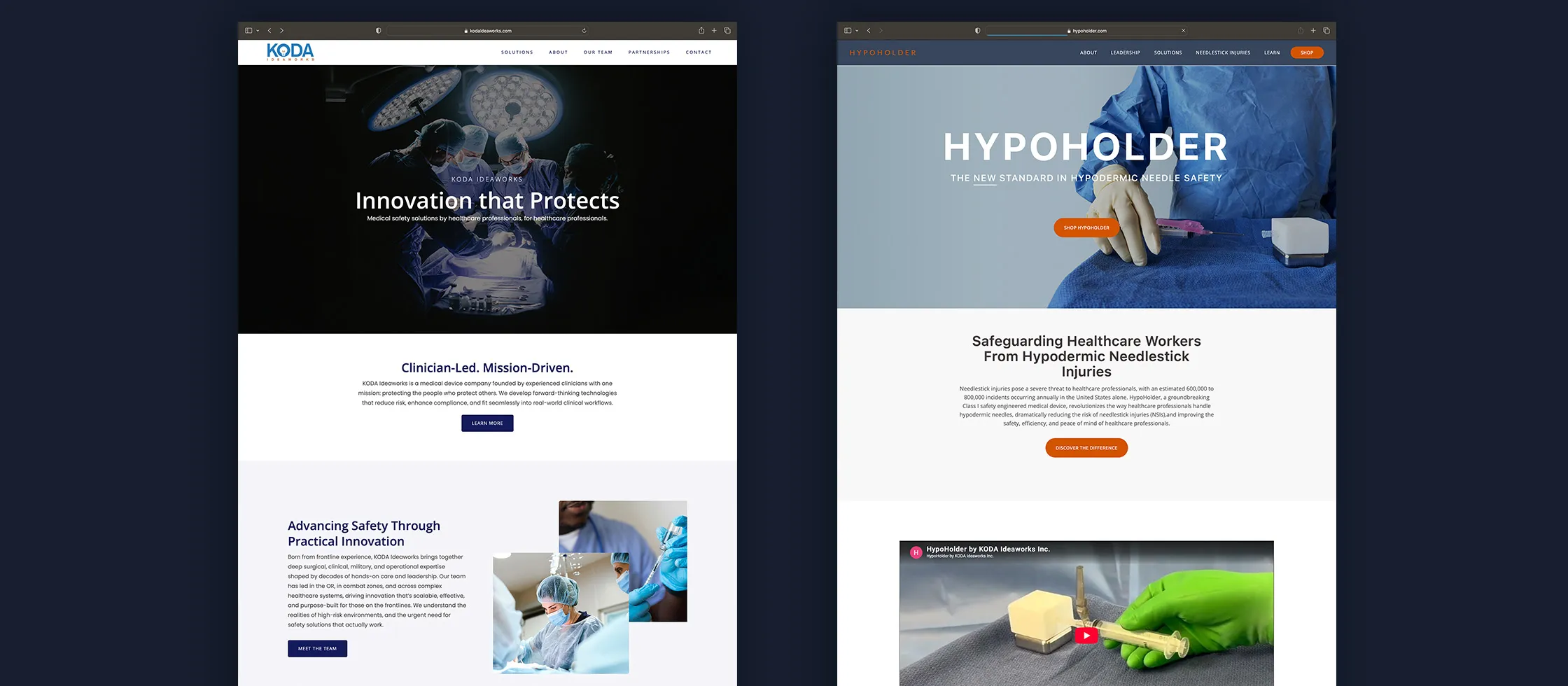Click the hypoholder.com address bar
This screenshot has width=1568, height=686.
click(1087, 31)
